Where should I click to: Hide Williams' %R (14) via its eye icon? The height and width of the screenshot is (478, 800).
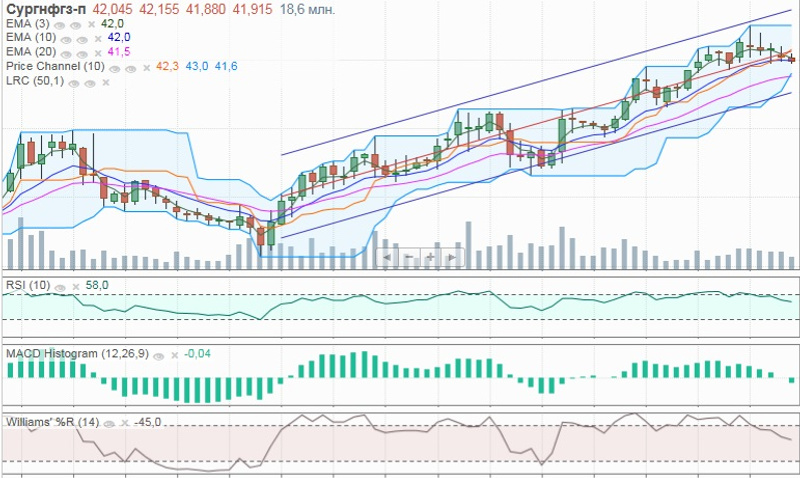click(x=109, y=424)
